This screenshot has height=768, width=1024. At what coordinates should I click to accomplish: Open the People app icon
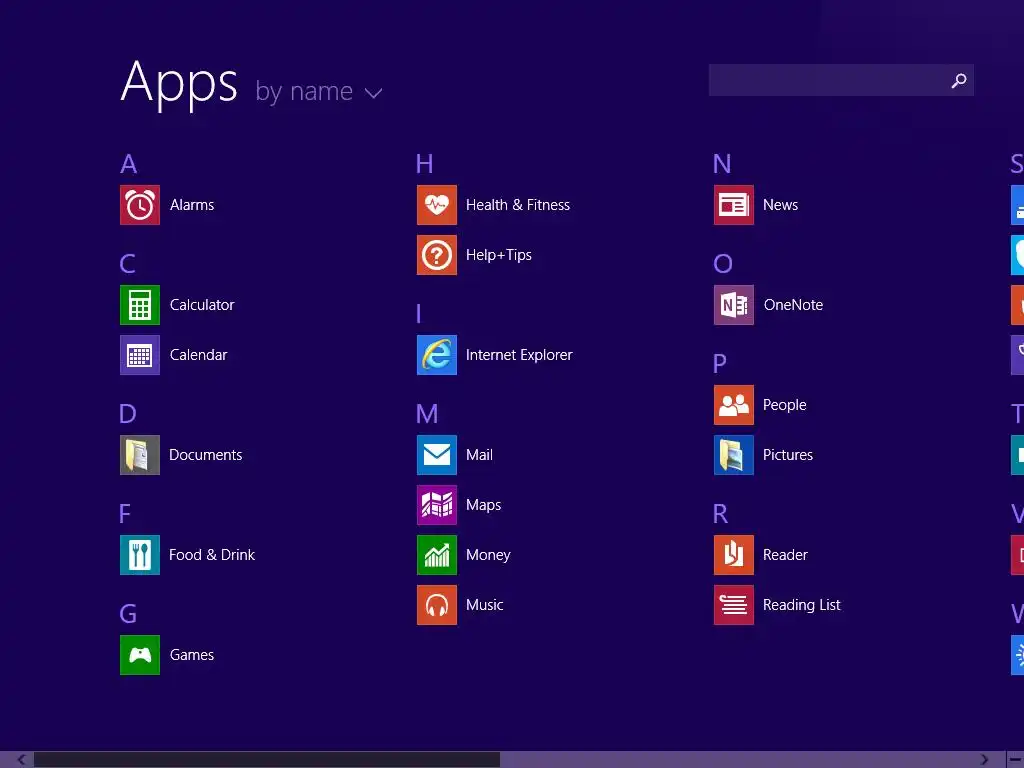point(734,405)
